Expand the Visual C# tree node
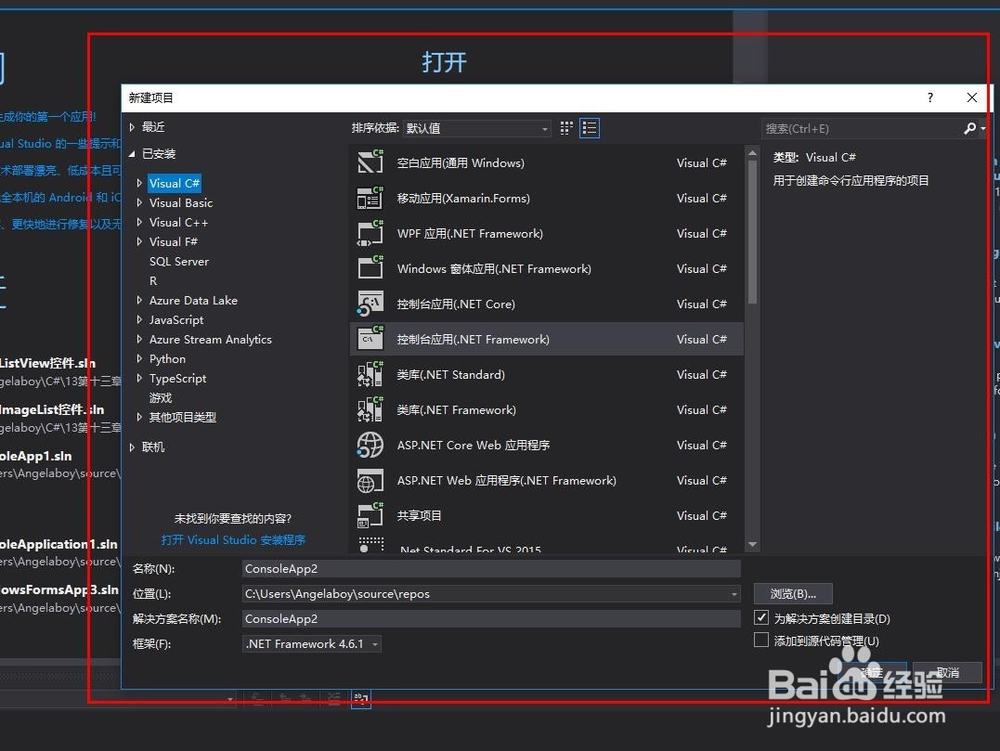 (x=140, y=183)
